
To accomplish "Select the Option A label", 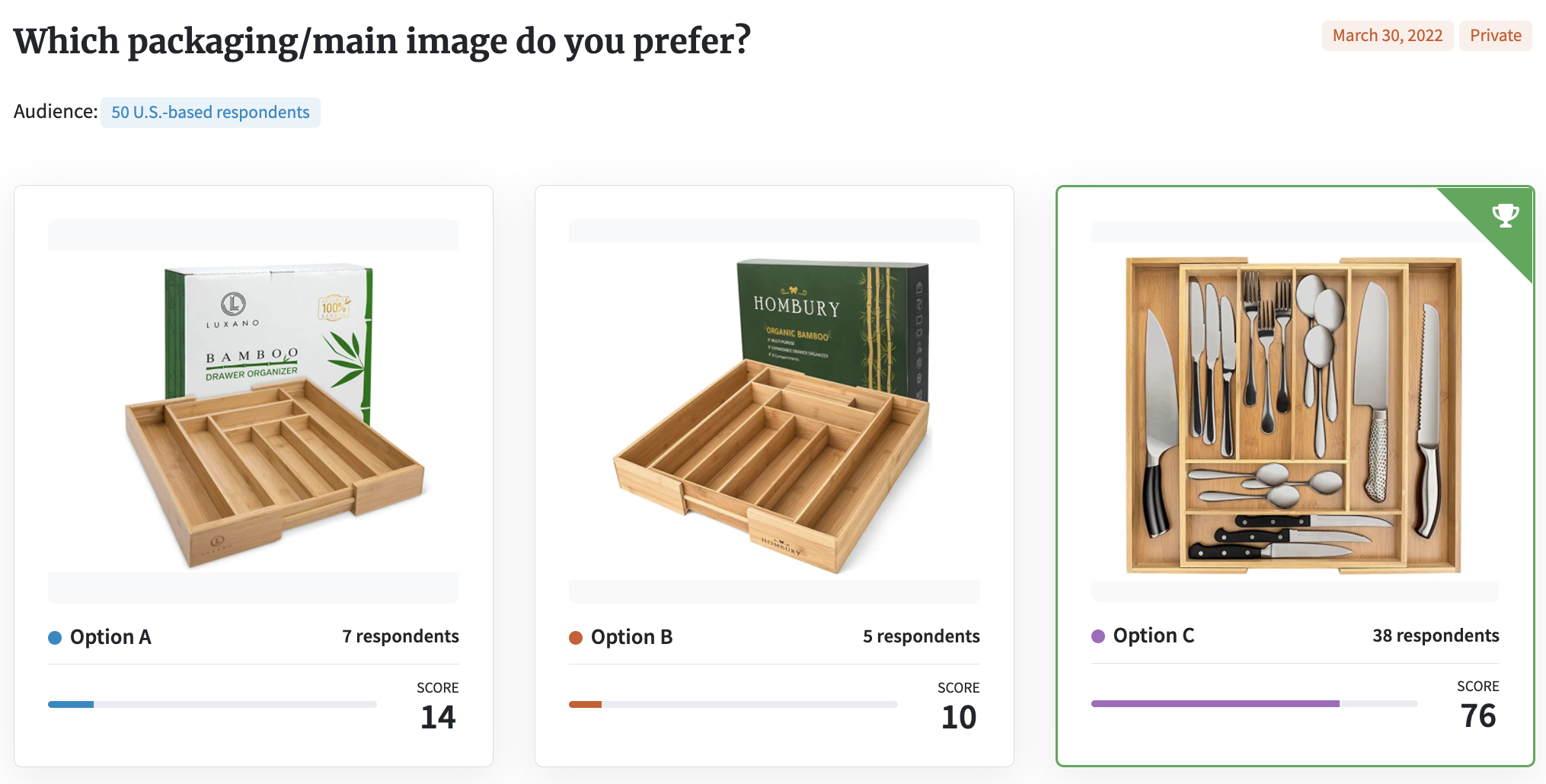I will pos(110,637).
